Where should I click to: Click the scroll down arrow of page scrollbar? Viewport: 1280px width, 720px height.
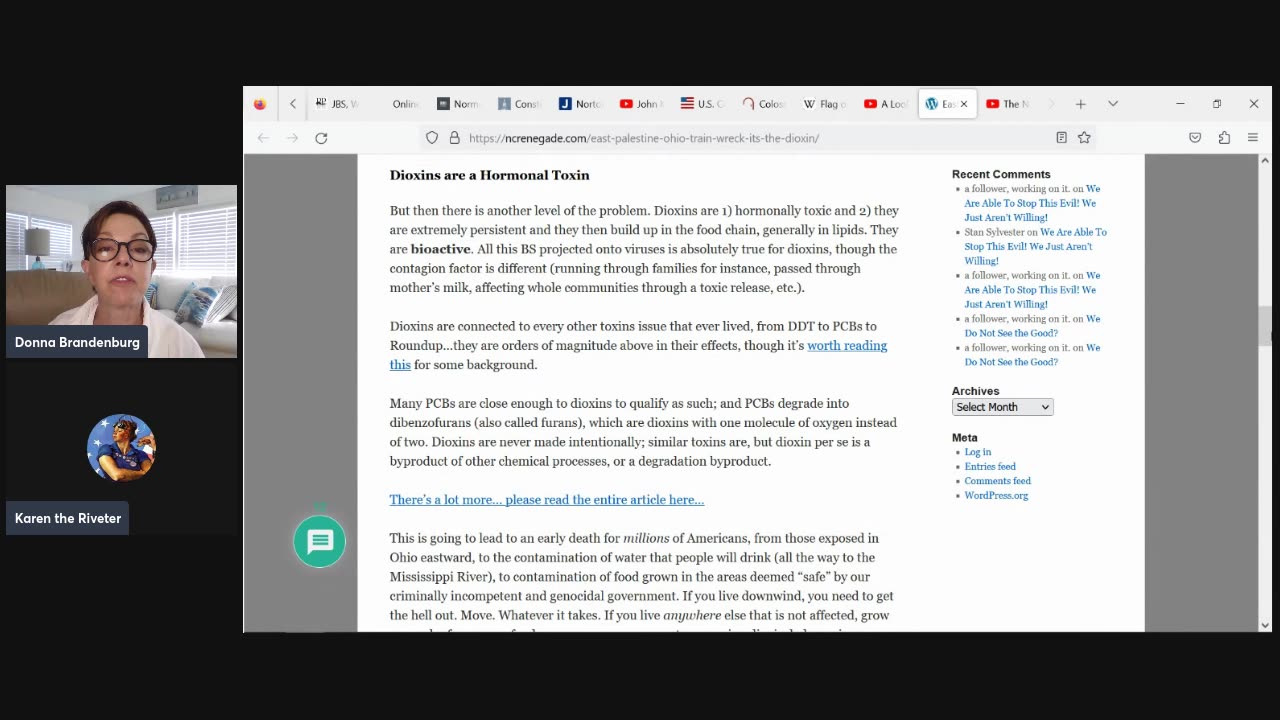tap(1264, 625)
